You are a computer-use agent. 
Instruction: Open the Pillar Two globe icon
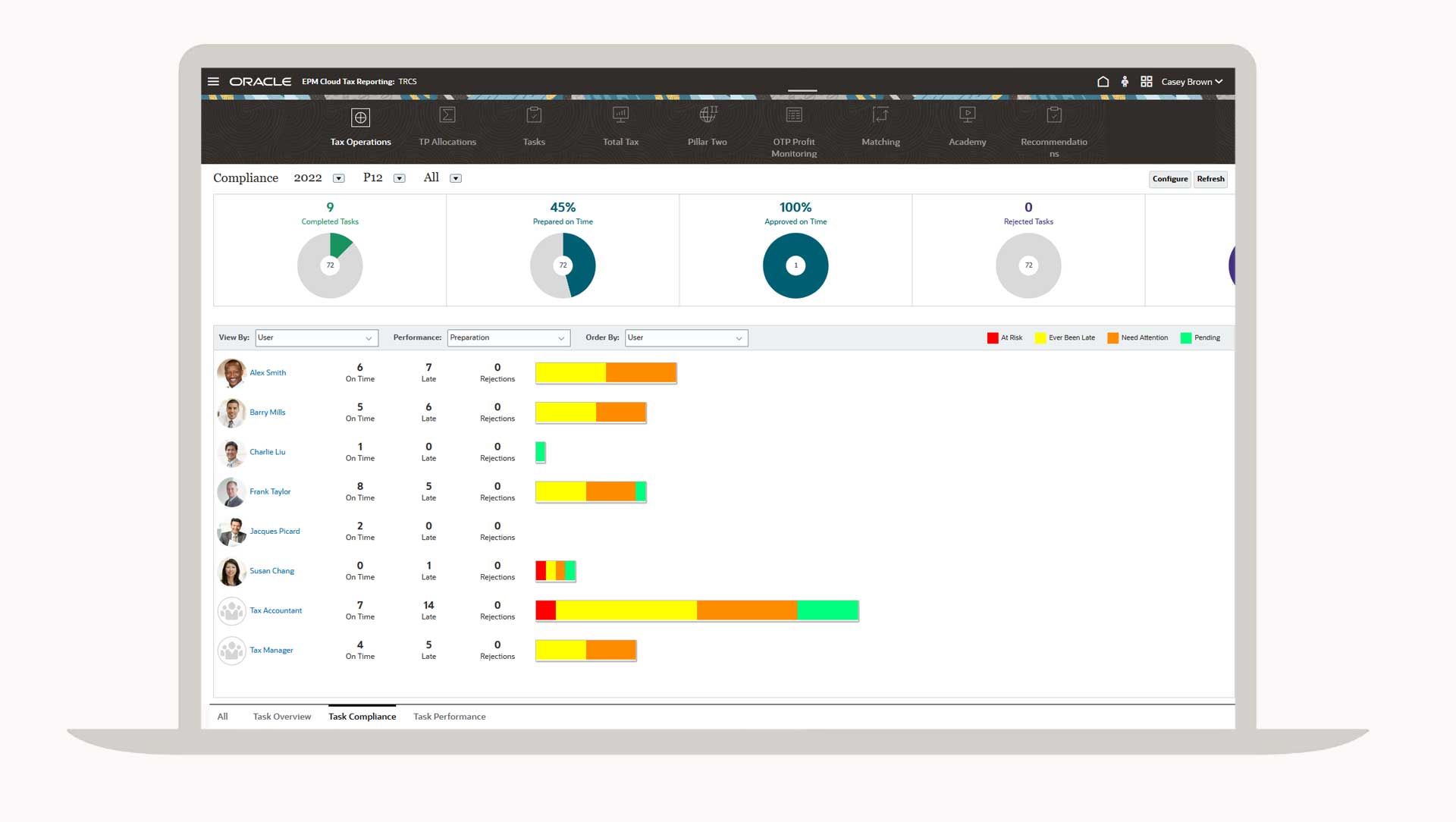708,115
